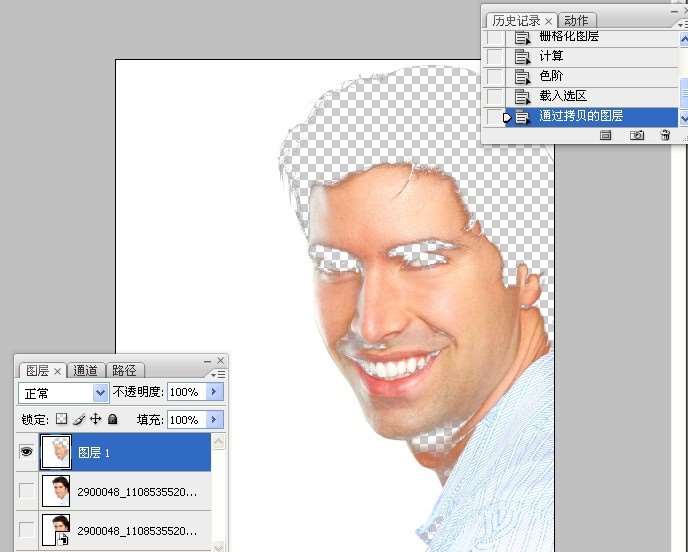Switch to the 动作 tab
688x552 pixels.
tap(576, 20)
